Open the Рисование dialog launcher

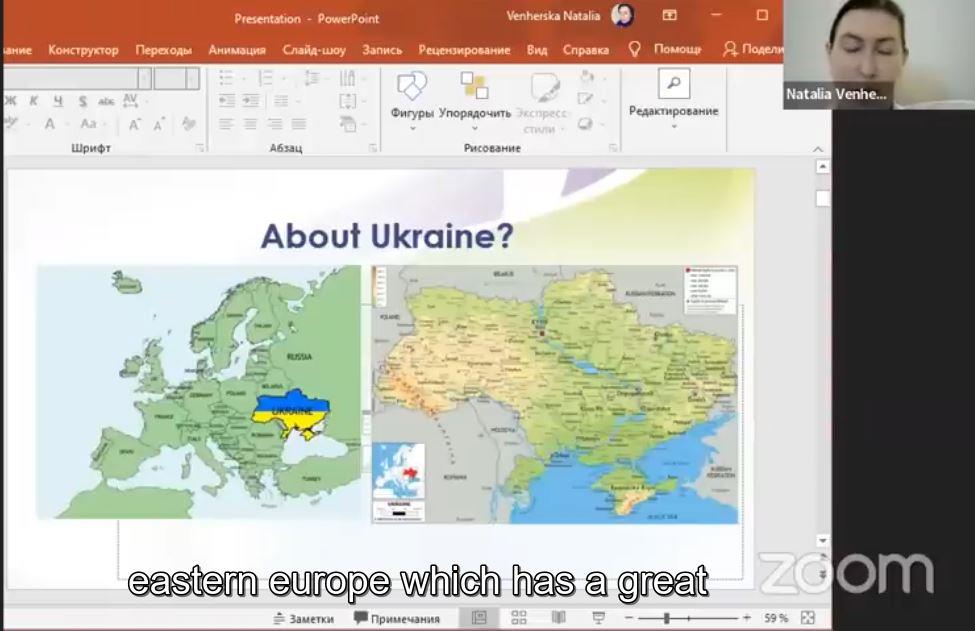613,148
